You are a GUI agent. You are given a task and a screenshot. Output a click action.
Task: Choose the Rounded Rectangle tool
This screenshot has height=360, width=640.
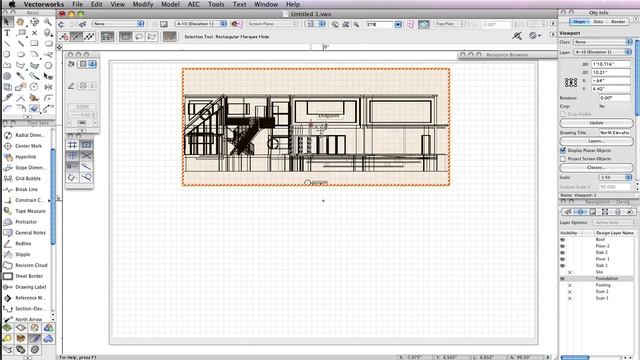click(x=48, y=43)
